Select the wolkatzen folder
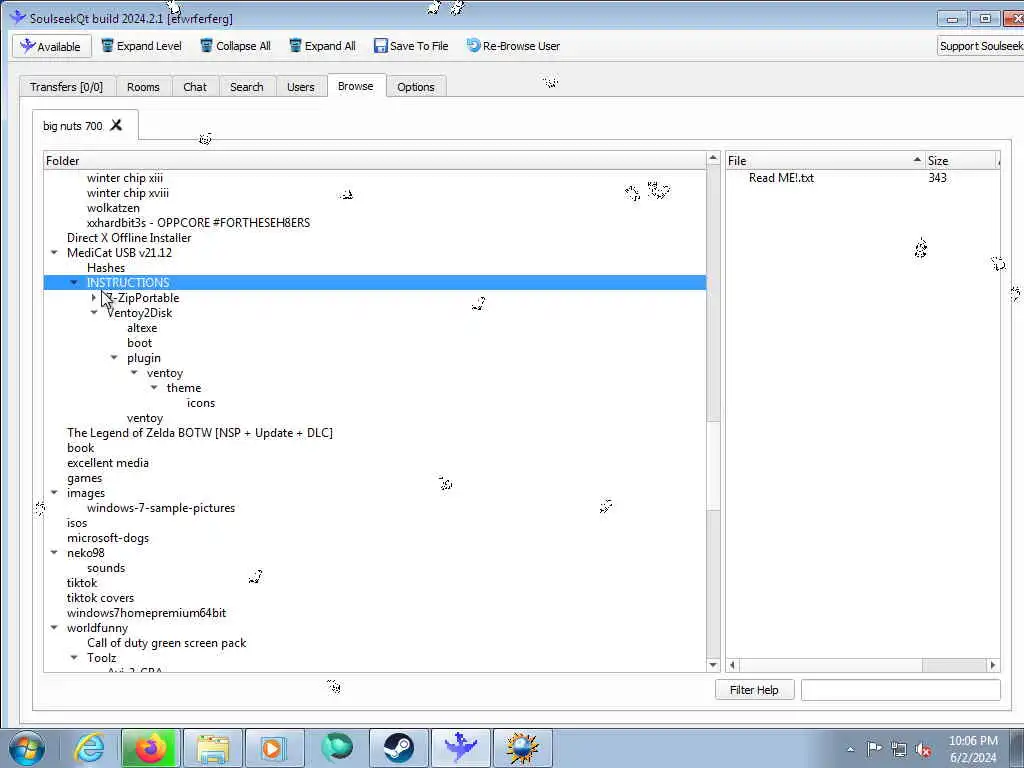1024x768 pixels. pos(113,208)
